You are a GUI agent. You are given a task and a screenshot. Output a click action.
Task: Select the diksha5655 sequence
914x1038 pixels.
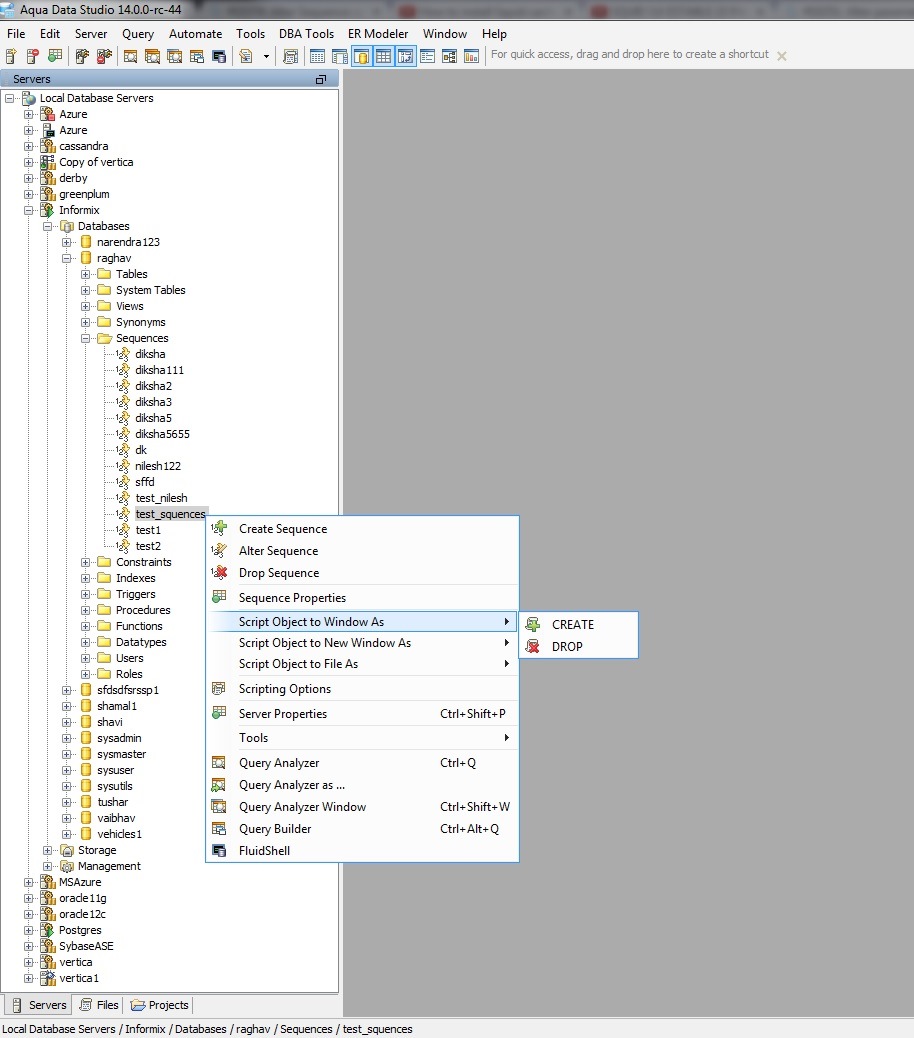(162, 434)
